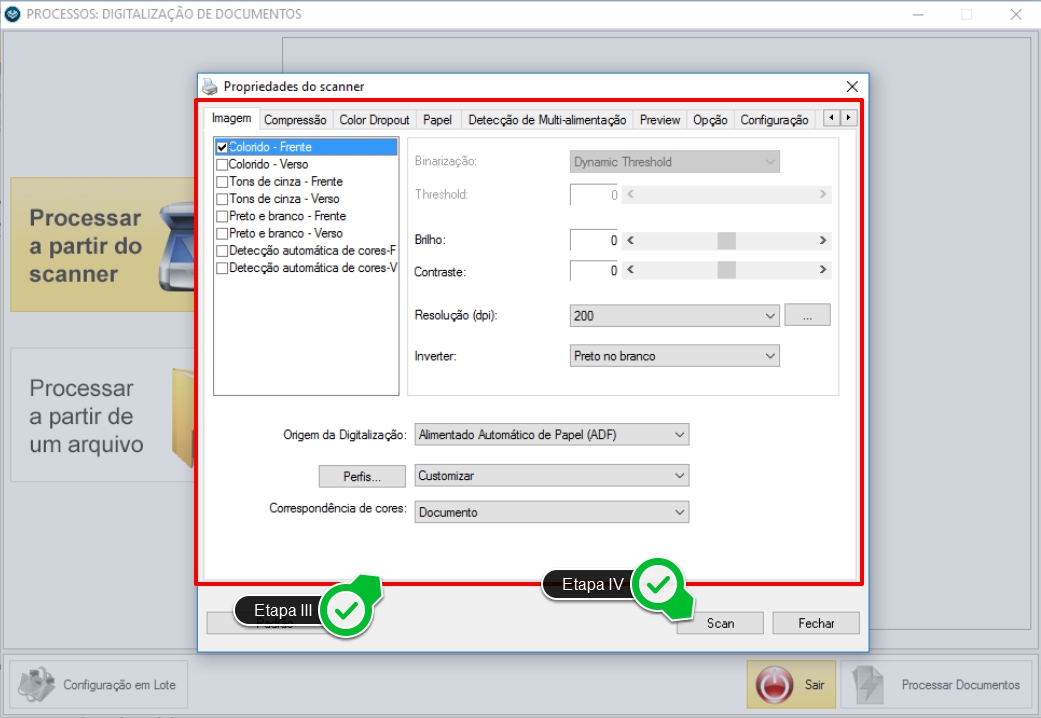Click the Scan button

pos(720,623)
